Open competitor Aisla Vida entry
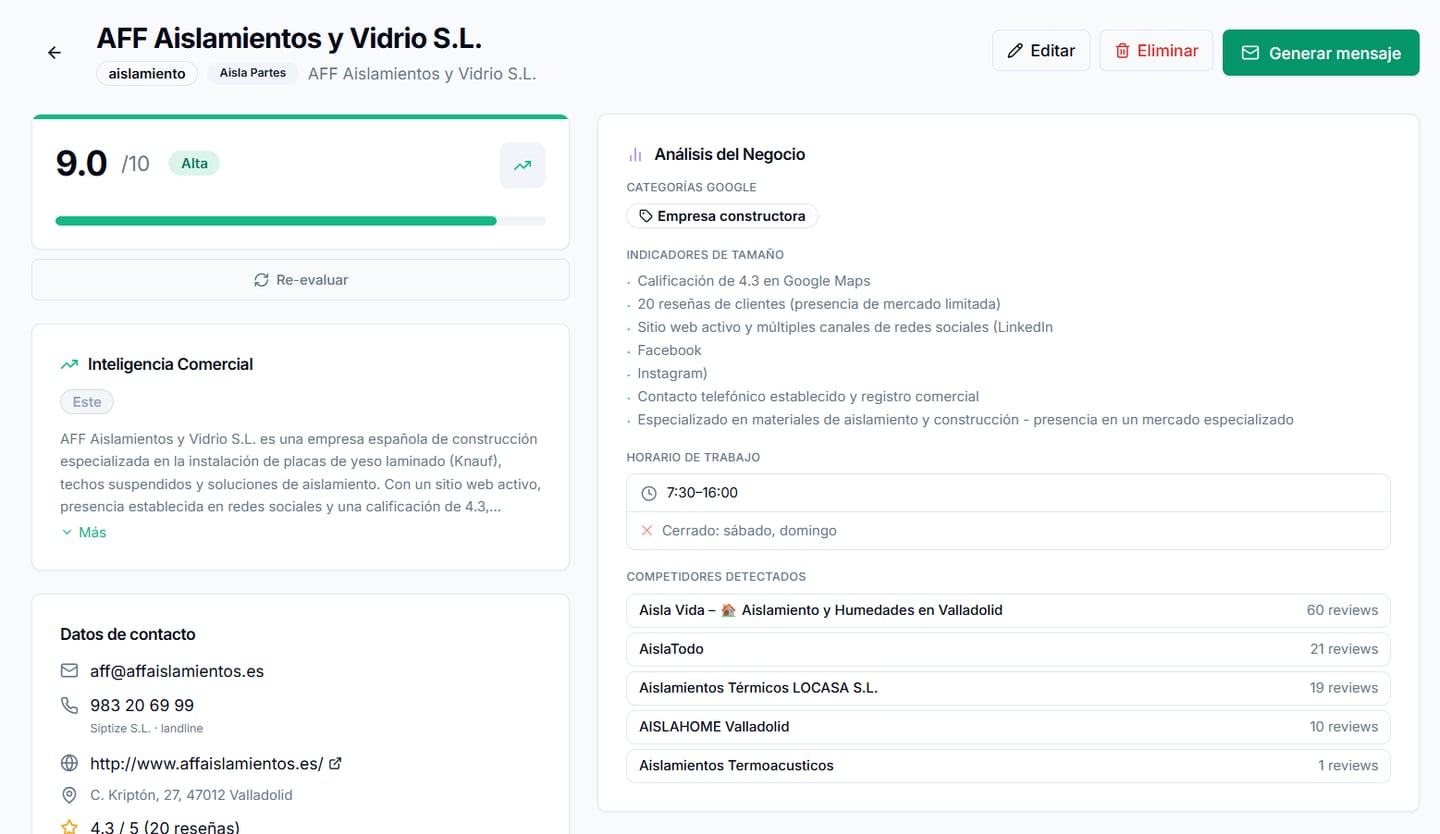Viewport: 1440px width, 834px height. click(1008, 610)
